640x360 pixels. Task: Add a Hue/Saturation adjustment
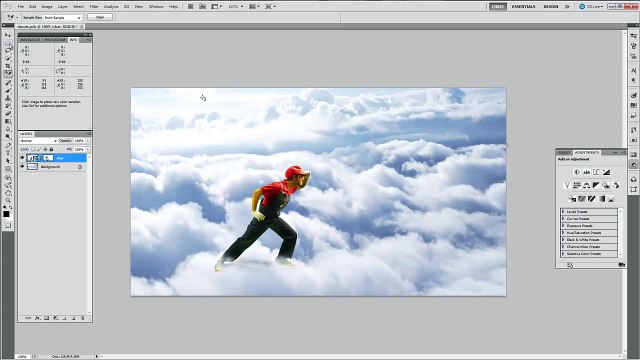[x=577, y=185]
